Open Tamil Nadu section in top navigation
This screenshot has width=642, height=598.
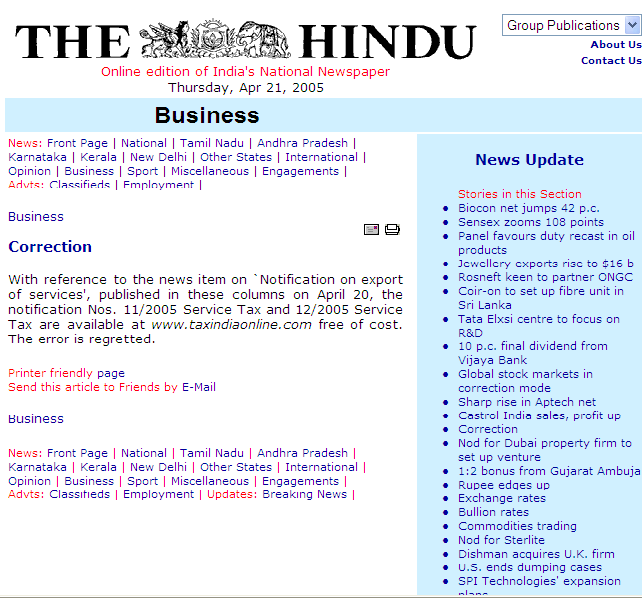point(208,143)
